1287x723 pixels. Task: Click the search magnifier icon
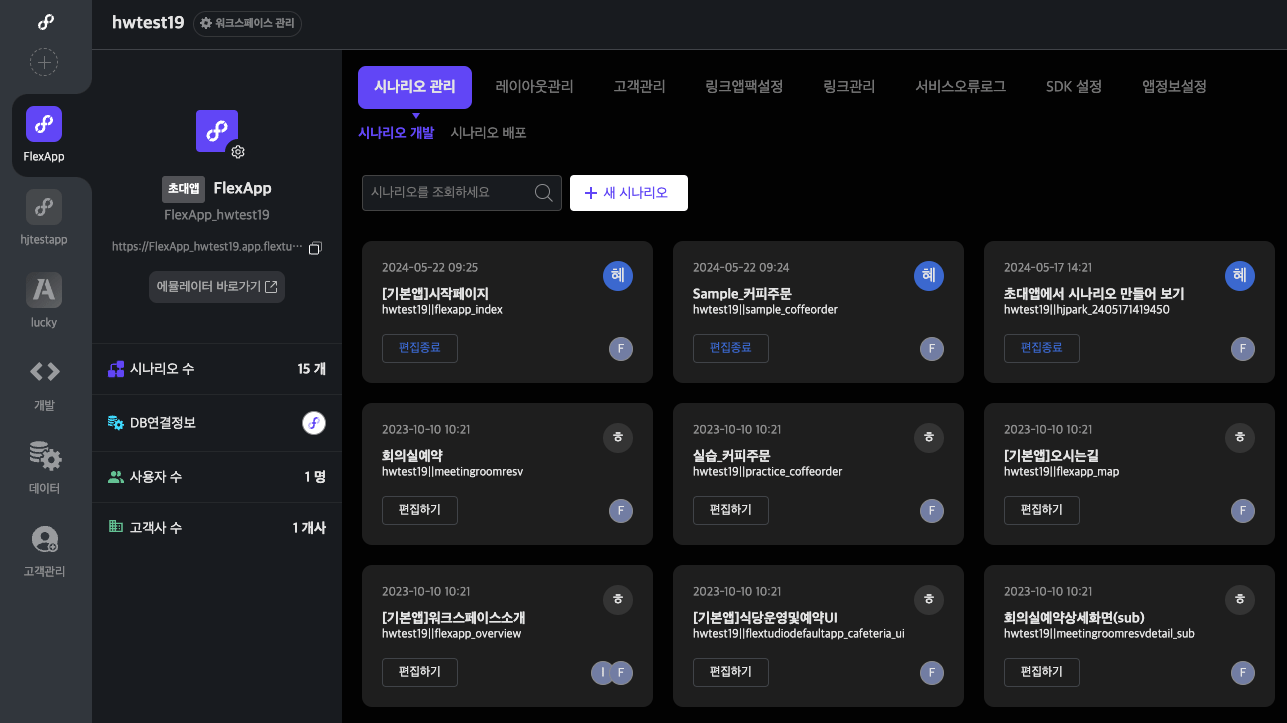click(x=544, y=193)
